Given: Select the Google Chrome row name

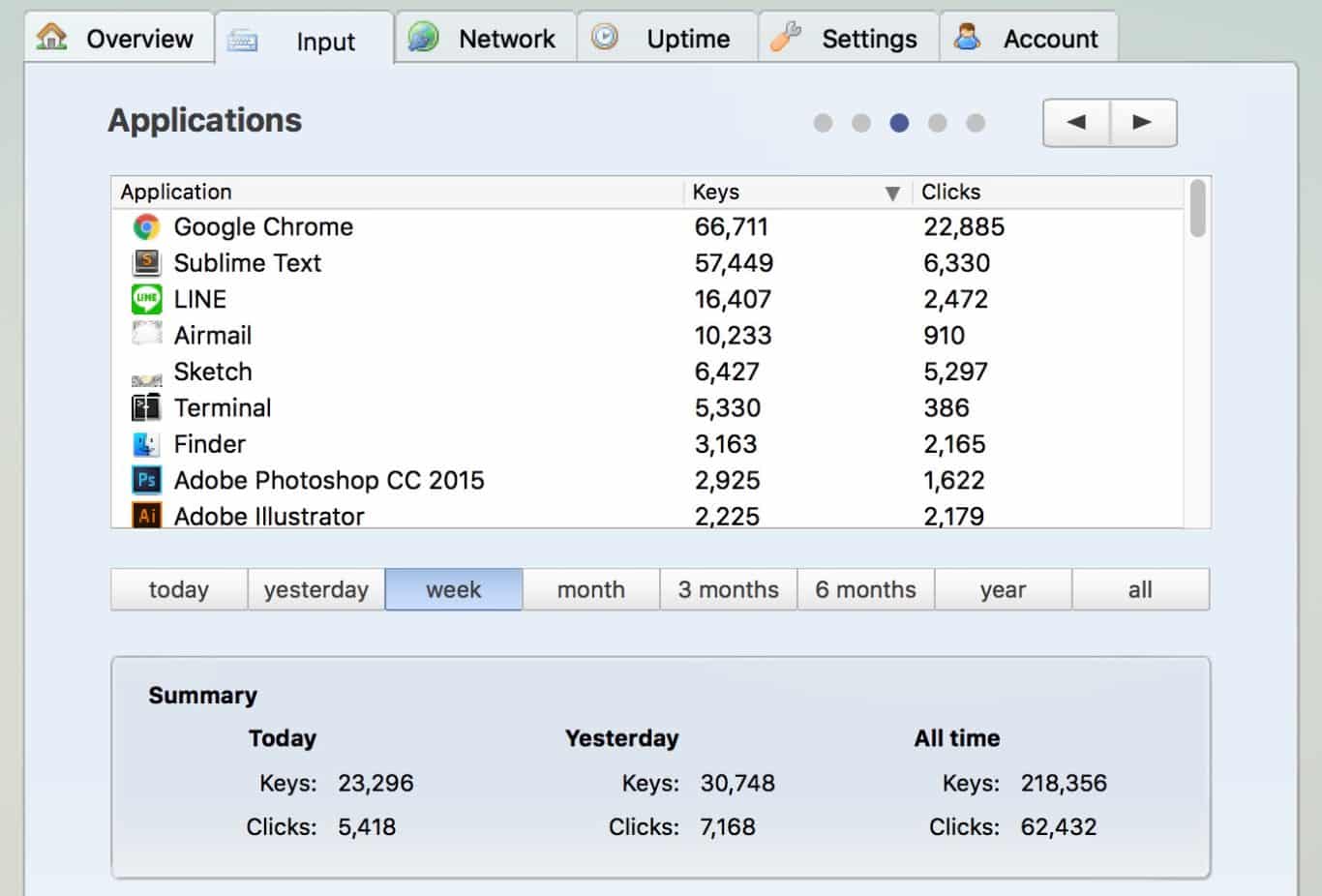Looking at the screenshot, I should click(x=263, y=226).
